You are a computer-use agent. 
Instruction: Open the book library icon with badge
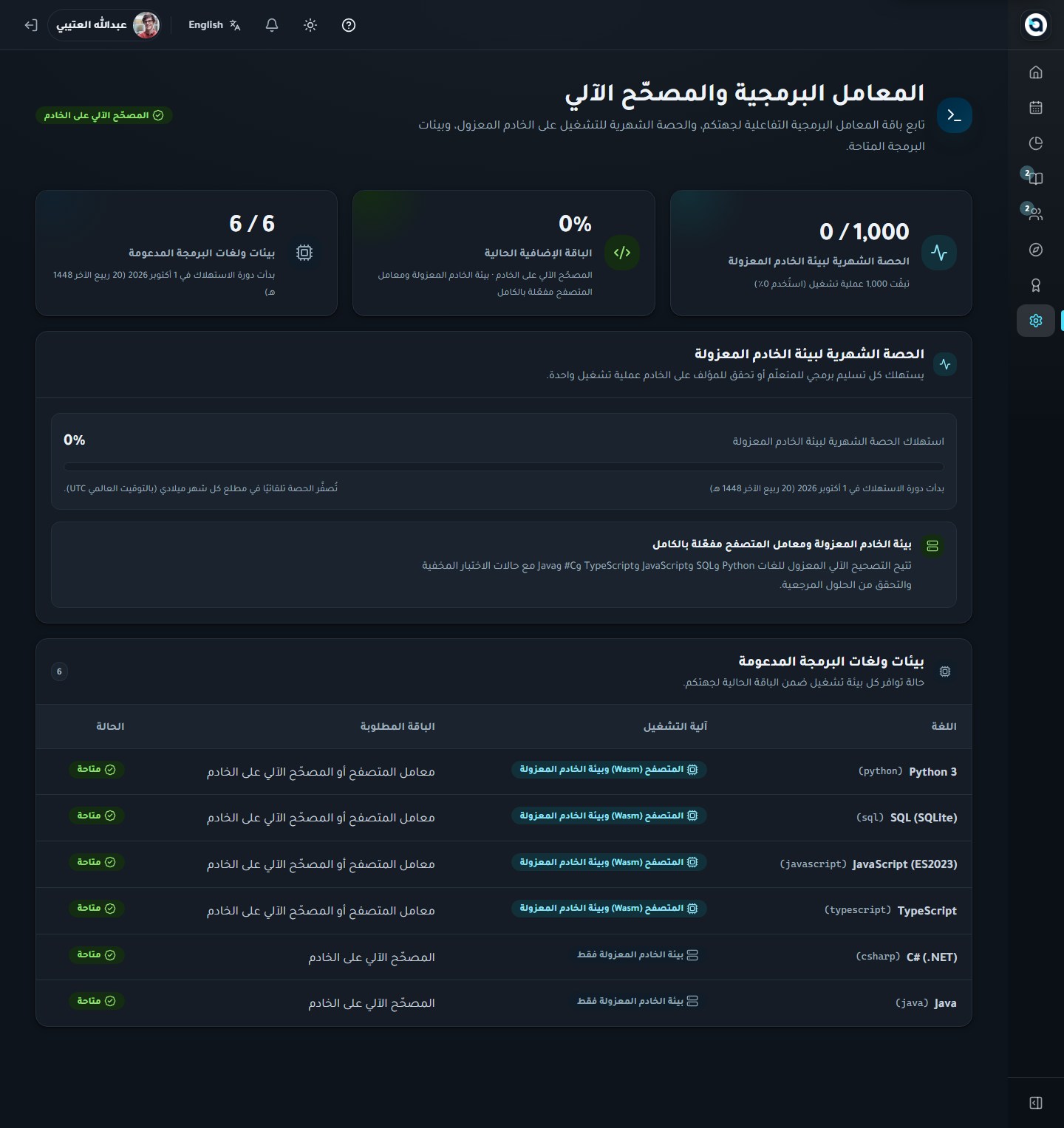[1035, 178]
